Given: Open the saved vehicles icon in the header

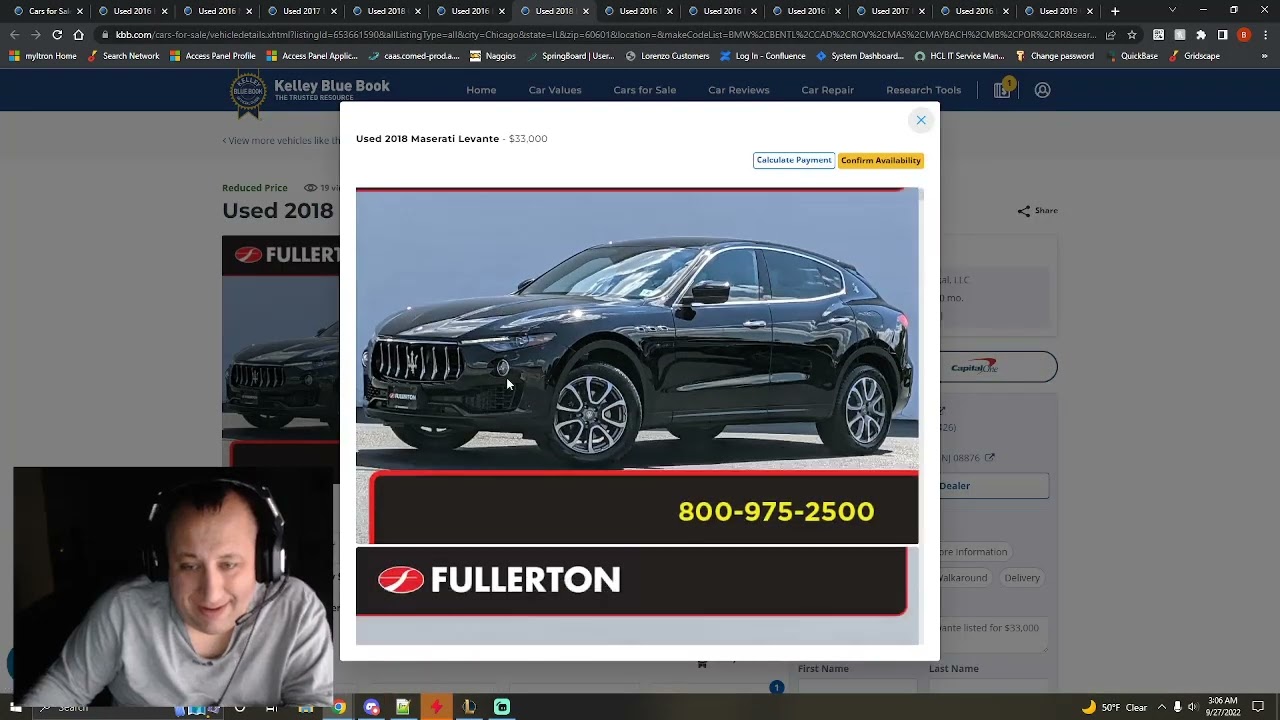Looking at the screenshot, I should [1002, 90].
